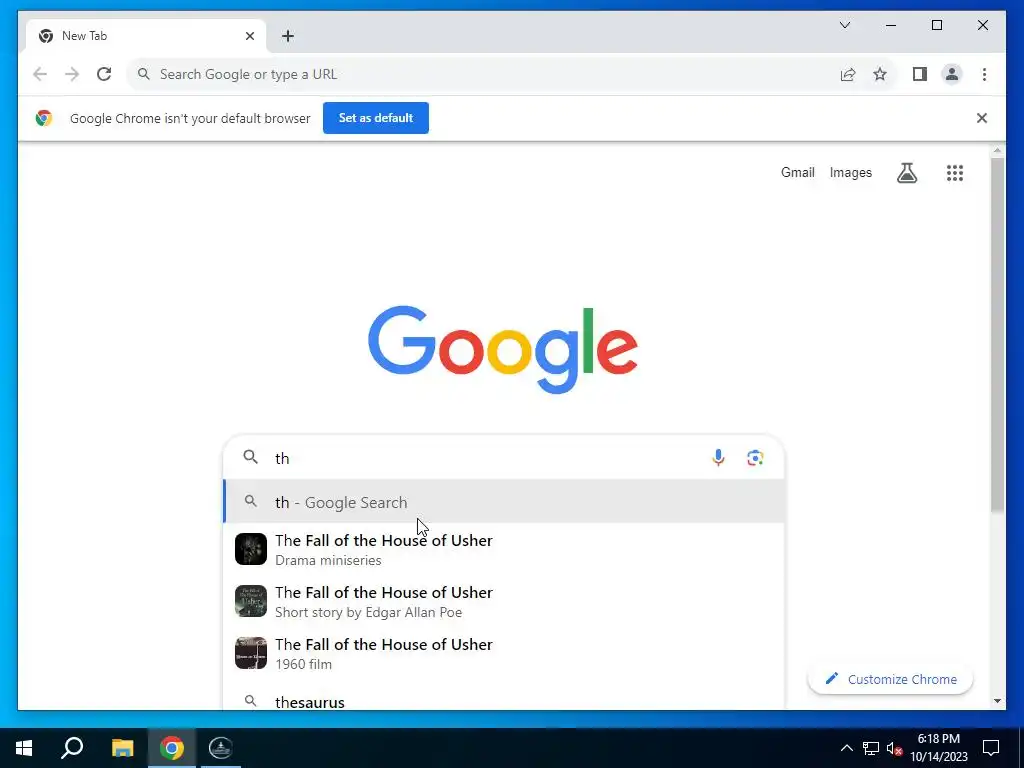
Task: Close the New Tab tab
Action: pos(249,36)
